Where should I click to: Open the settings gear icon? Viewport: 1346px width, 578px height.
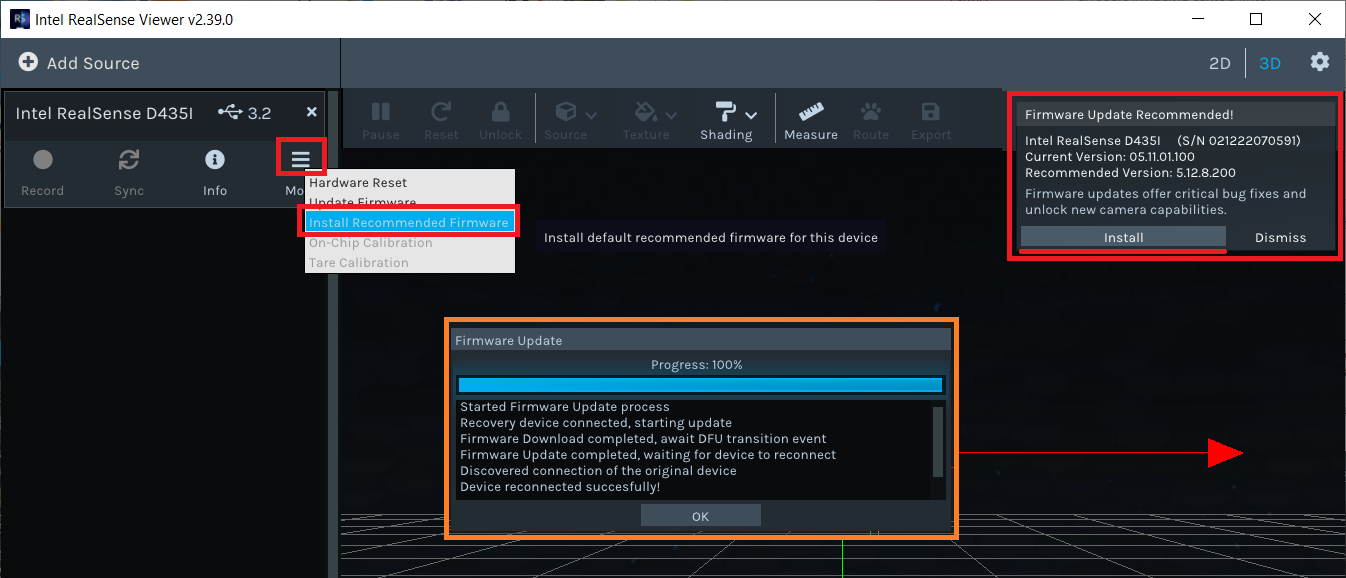pos(1320,62)
